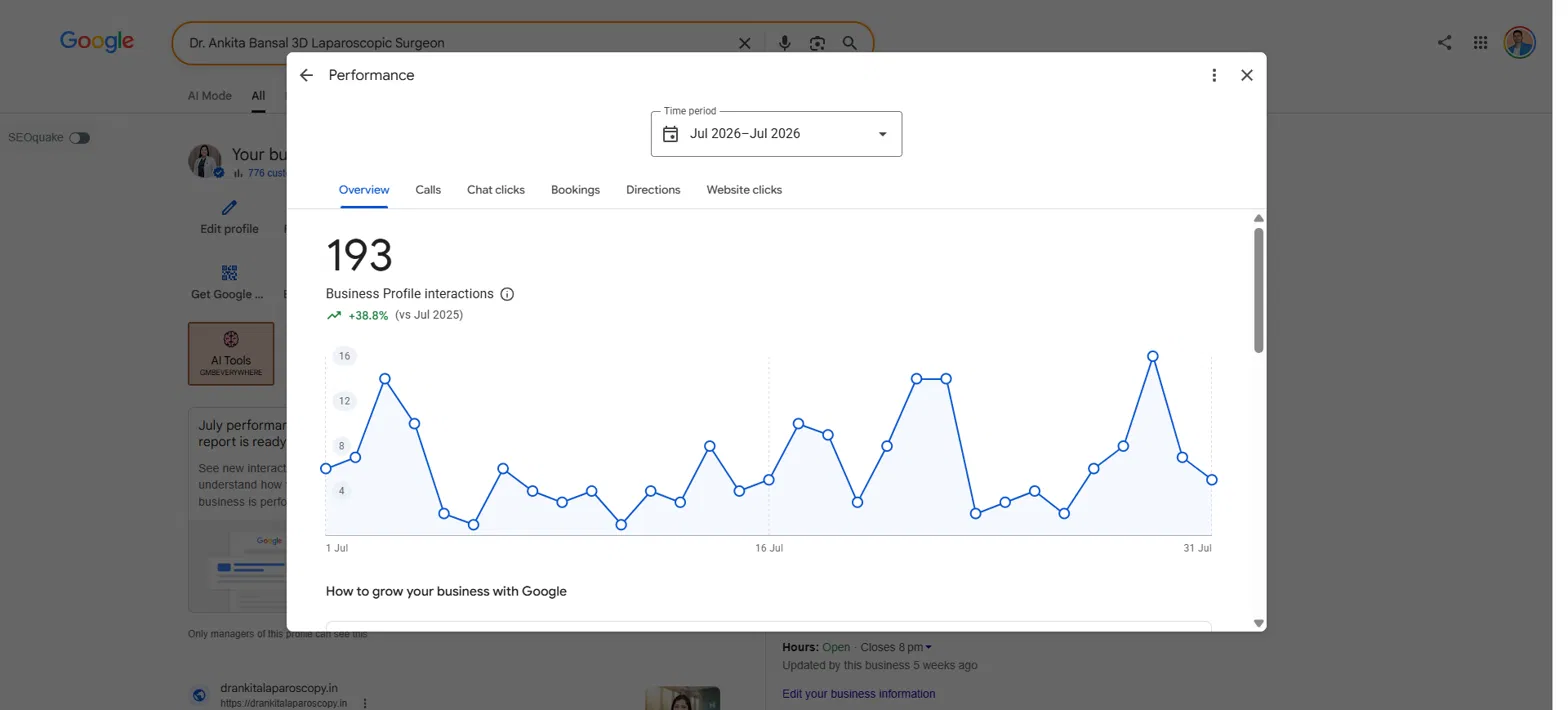Image resolution: width=1568 pixels, height=710 pixels.
Task: Open the drankitalaparoscopy.in search result
Action: click(x=279, y=688)
